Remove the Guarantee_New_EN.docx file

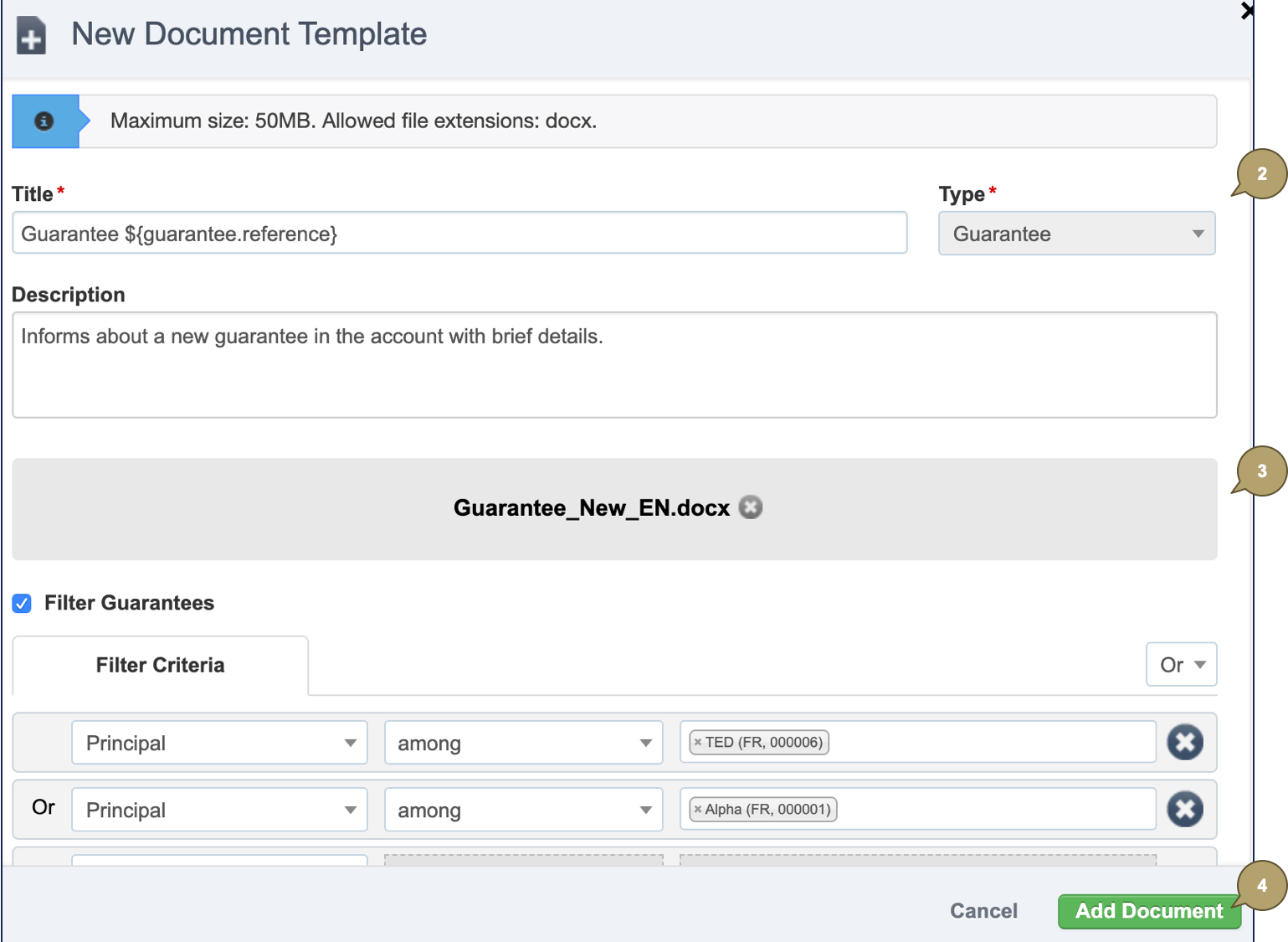pos(751,507)
